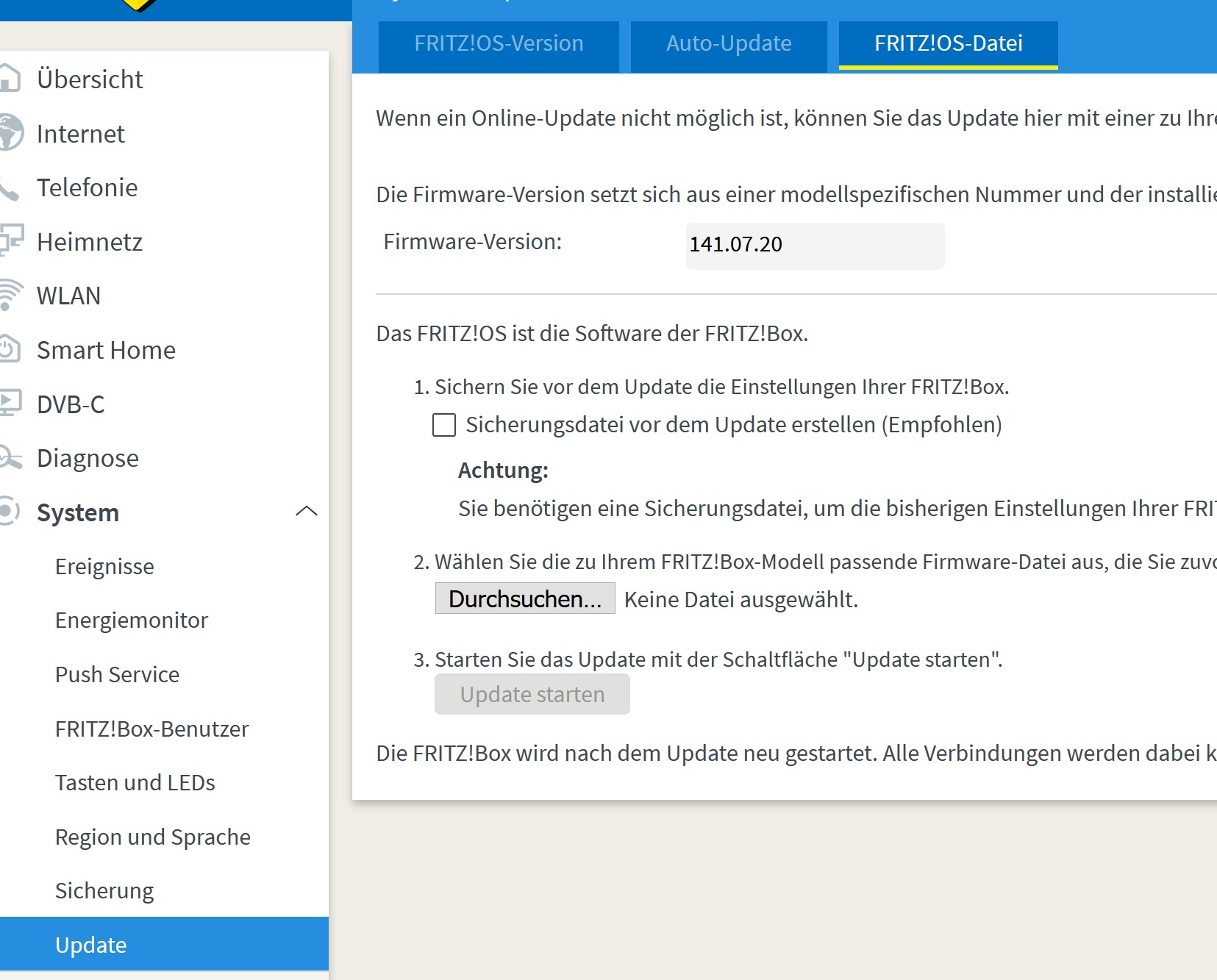This screenshot has height=980, width=1217.
Task: Click the System menu label
Action: click(78, 512)
